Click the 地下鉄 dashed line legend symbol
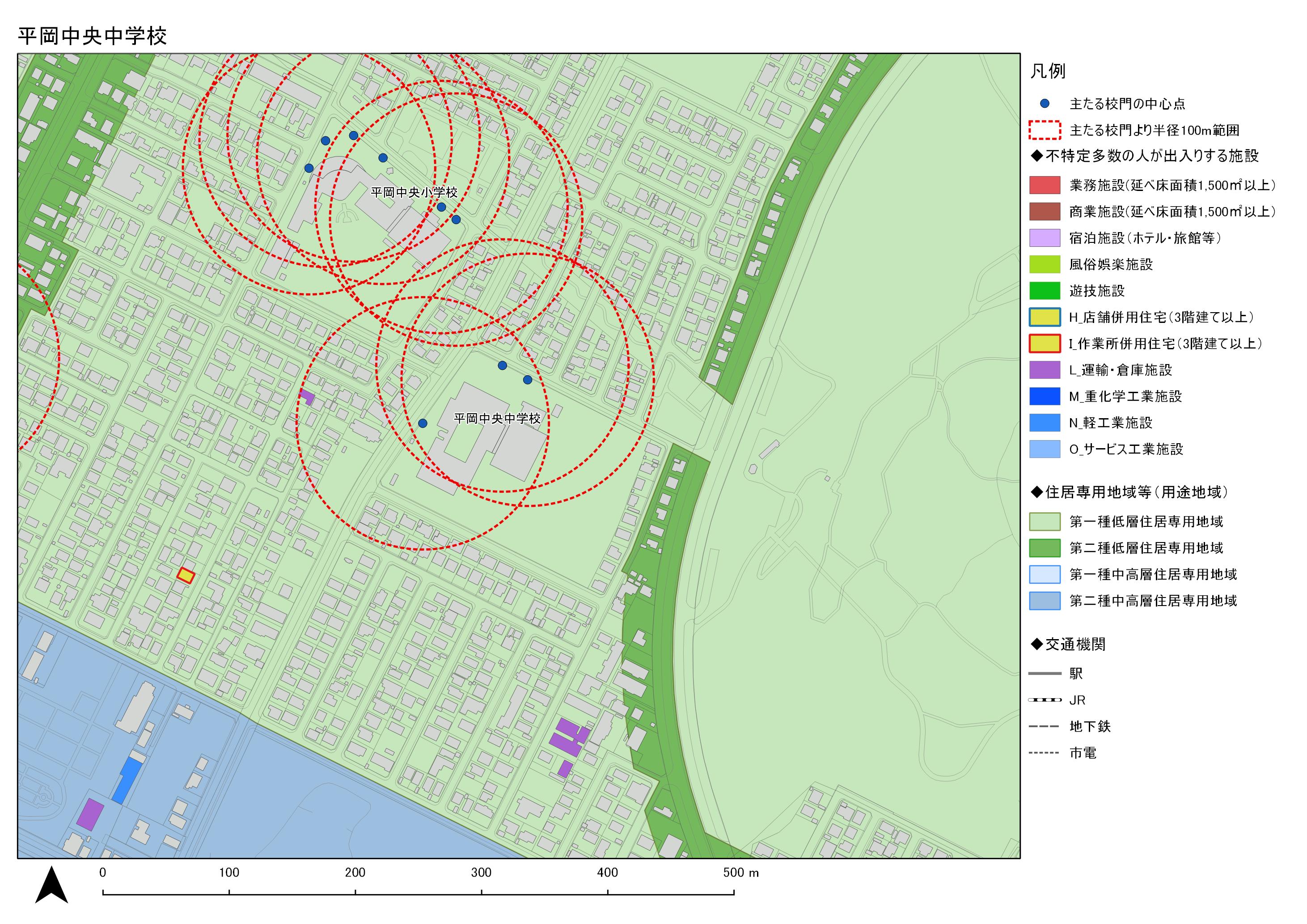The width and height of the screenshot is (1307, 924). (x=1045, y=726)
